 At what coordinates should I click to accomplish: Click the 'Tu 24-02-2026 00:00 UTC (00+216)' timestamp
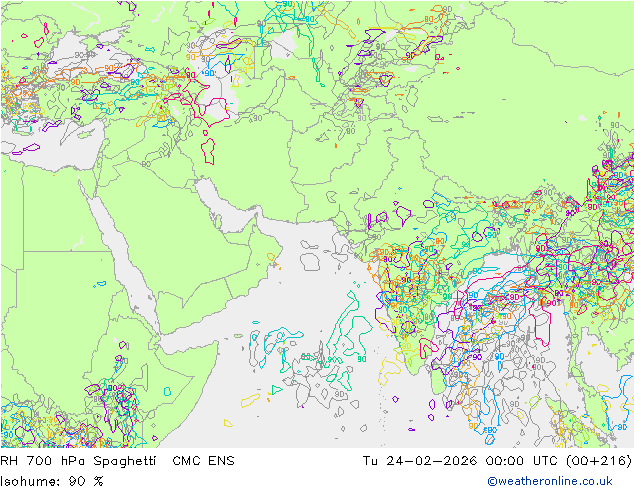tap(497, 461)
